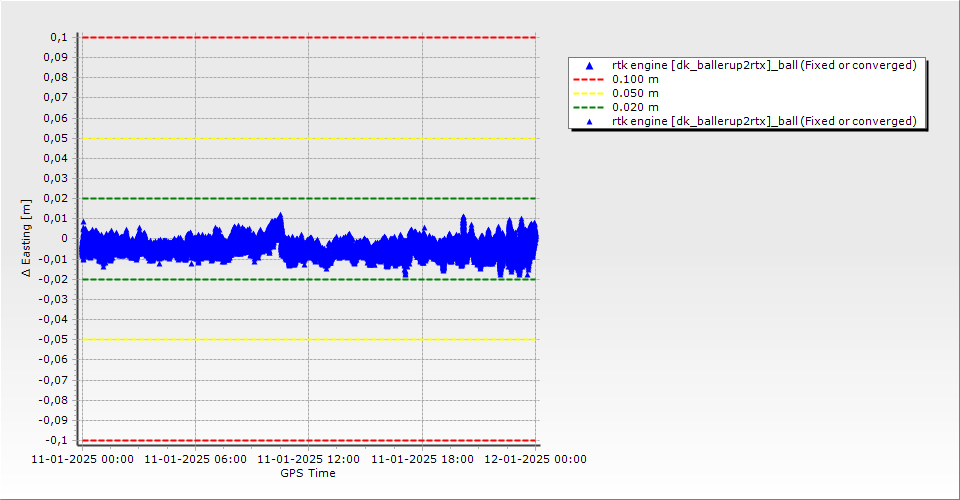The height and width of the screenshot is (500, 960).
Task: Click the 0 y-axis tick label
Action: (x=65, y=239)
